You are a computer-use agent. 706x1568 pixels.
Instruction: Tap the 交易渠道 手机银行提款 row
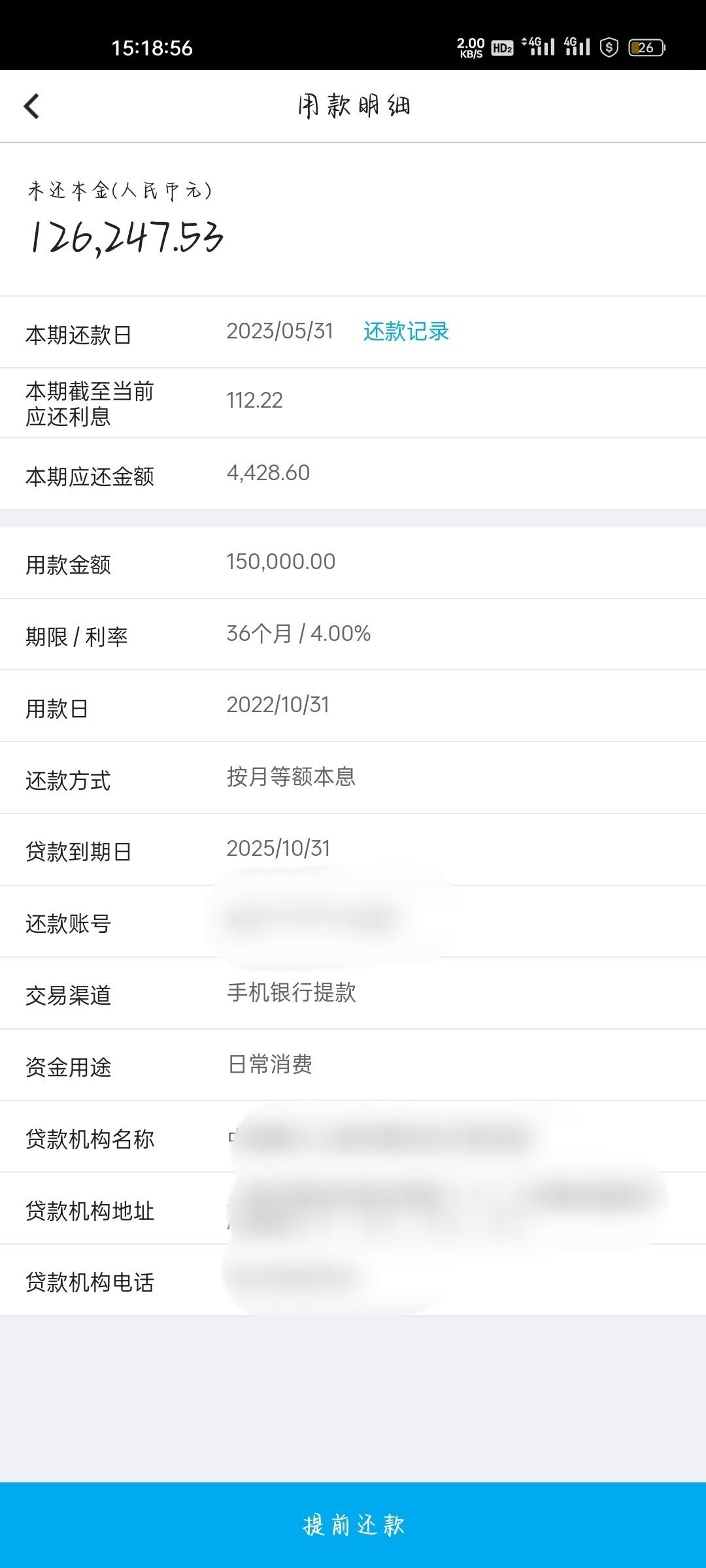coord(353,994)
